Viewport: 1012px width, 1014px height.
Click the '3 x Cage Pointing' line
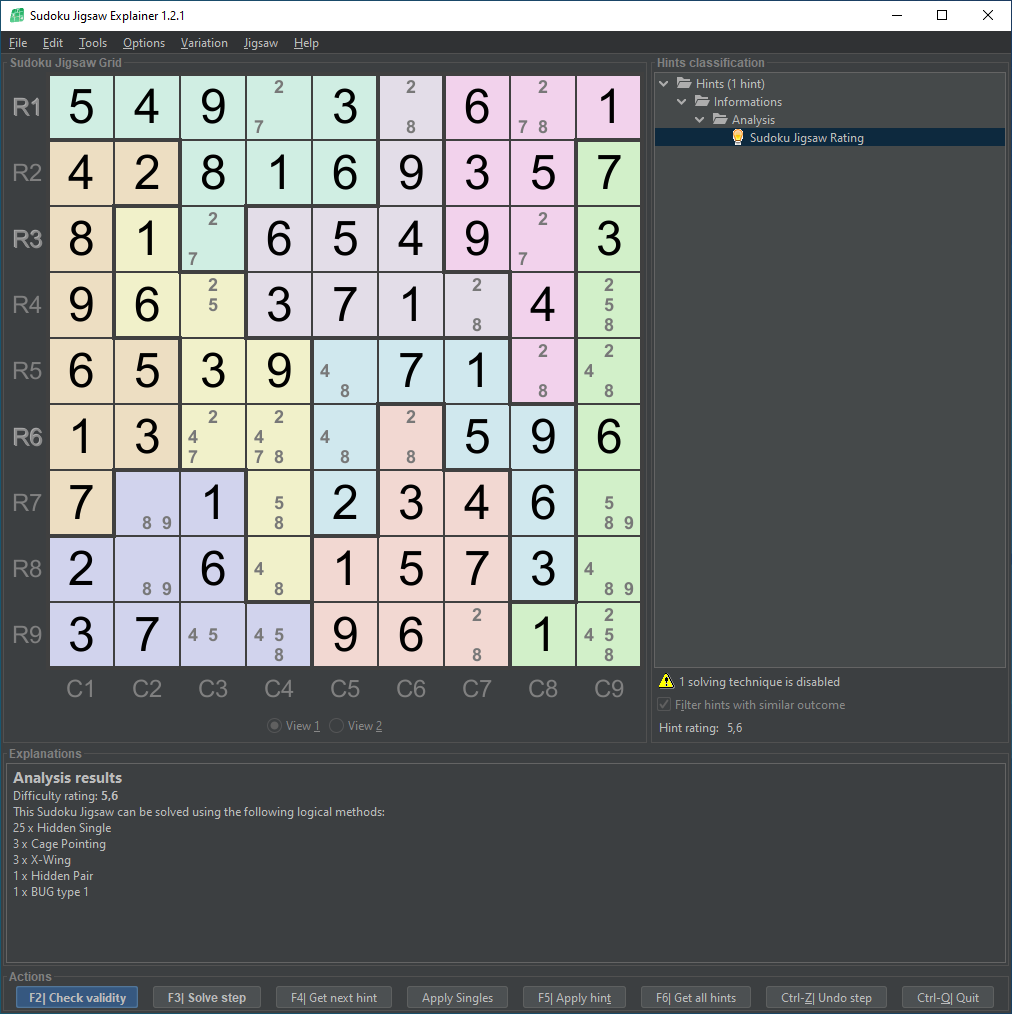pyautogui.click(x=59, y=844)
